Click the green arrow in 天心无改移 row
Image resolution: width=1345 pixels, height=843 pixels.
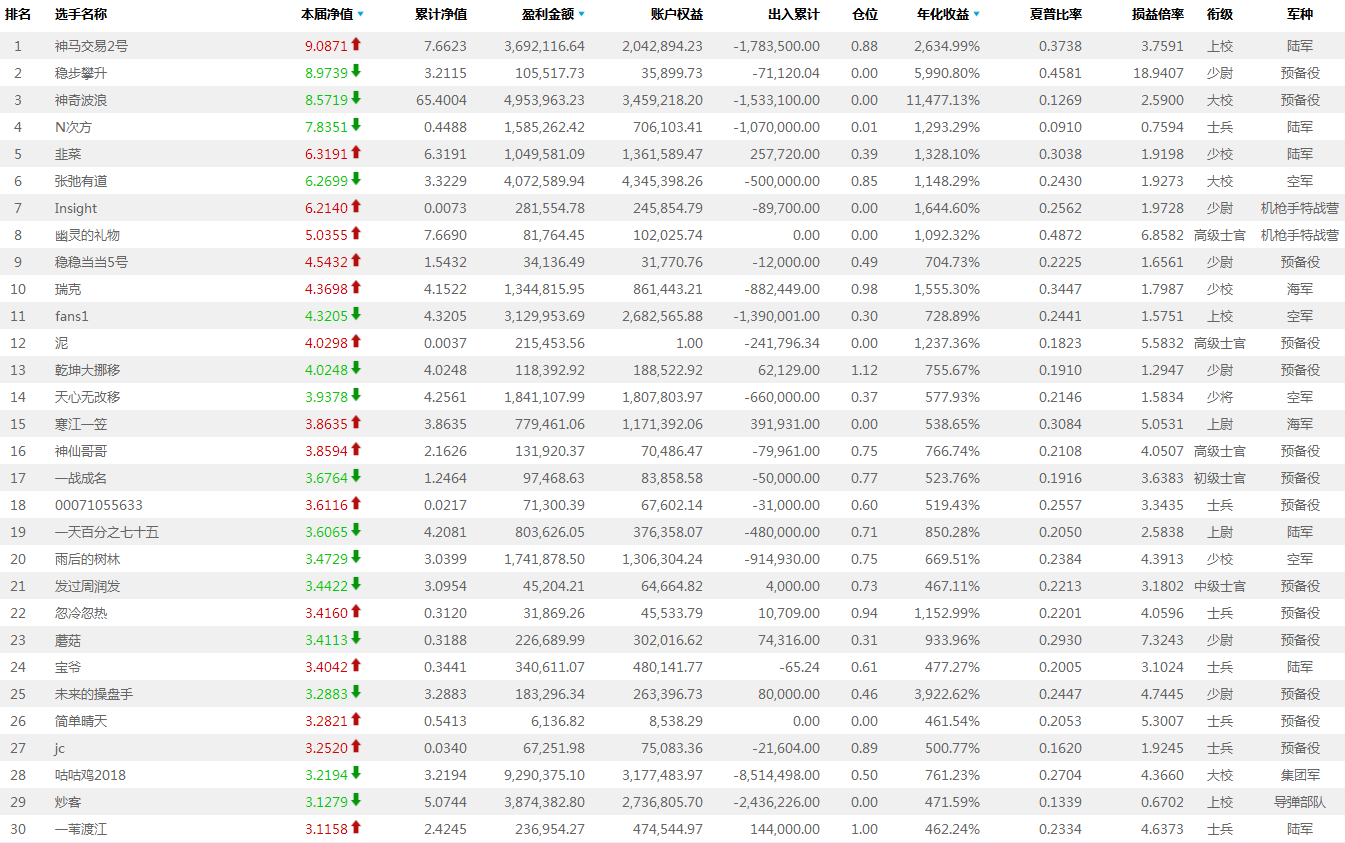(x=356, y=395)
